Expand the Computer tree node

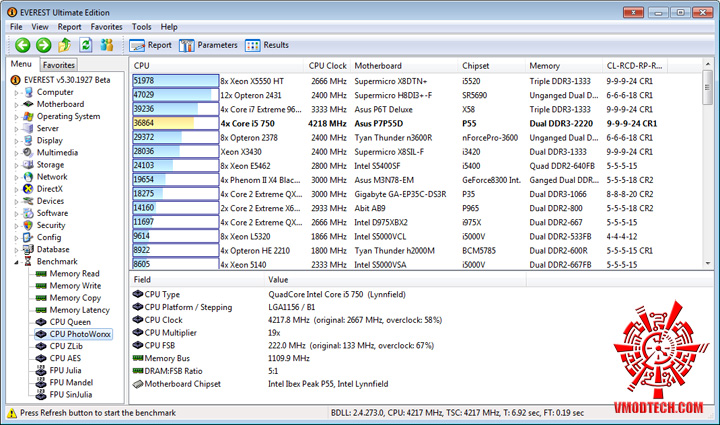click(x=17, y=92)
